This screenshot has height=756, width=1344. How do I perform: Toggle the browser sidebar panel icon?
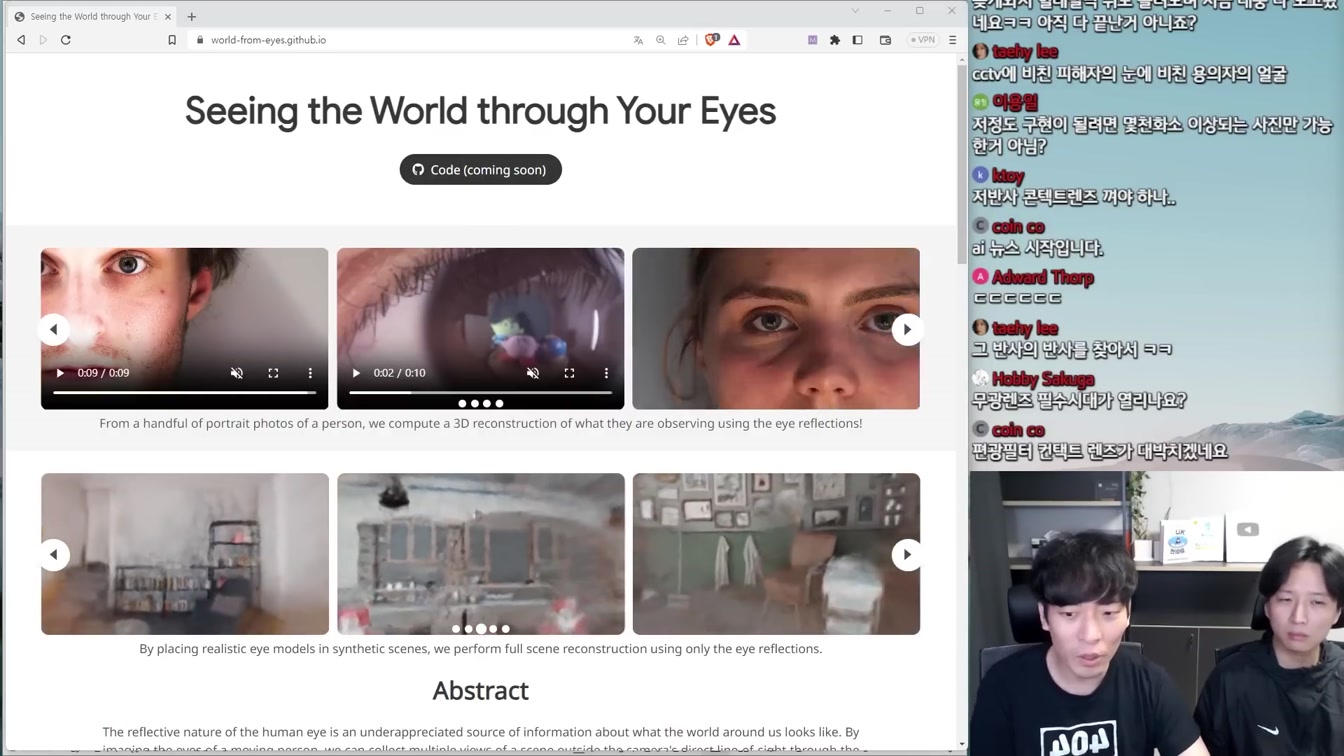[858, 40]
